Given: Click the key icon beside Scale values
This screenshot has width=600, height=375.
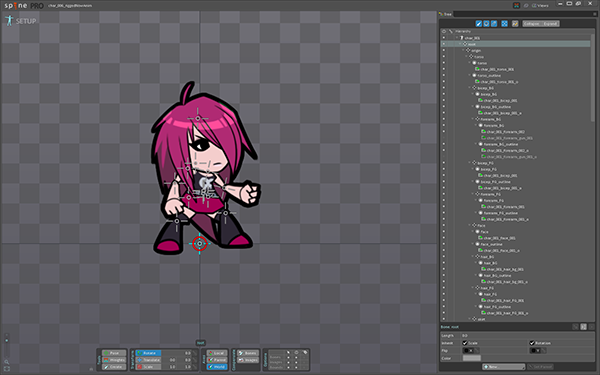Looking at the screenshot, I should pyautogui.click(x=195, y=367).
